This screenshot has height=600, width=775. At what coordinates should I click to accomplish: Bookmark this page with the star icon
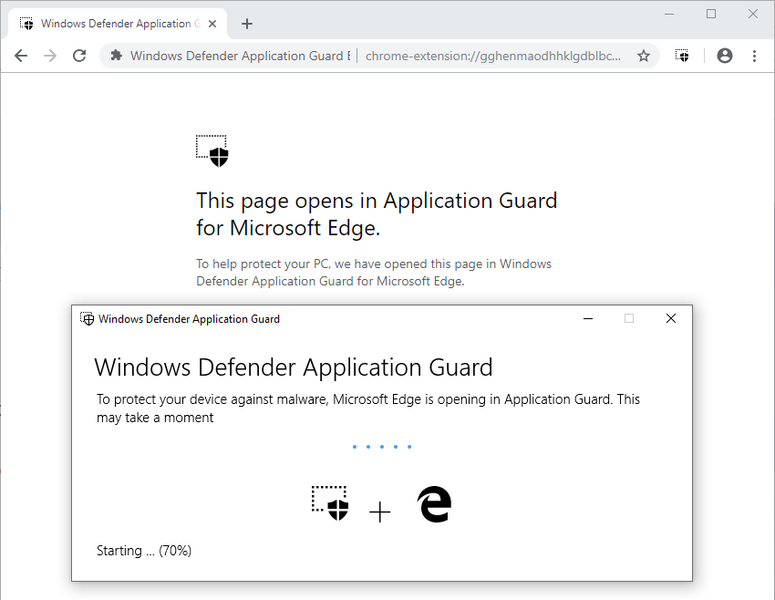click(643, 56)
